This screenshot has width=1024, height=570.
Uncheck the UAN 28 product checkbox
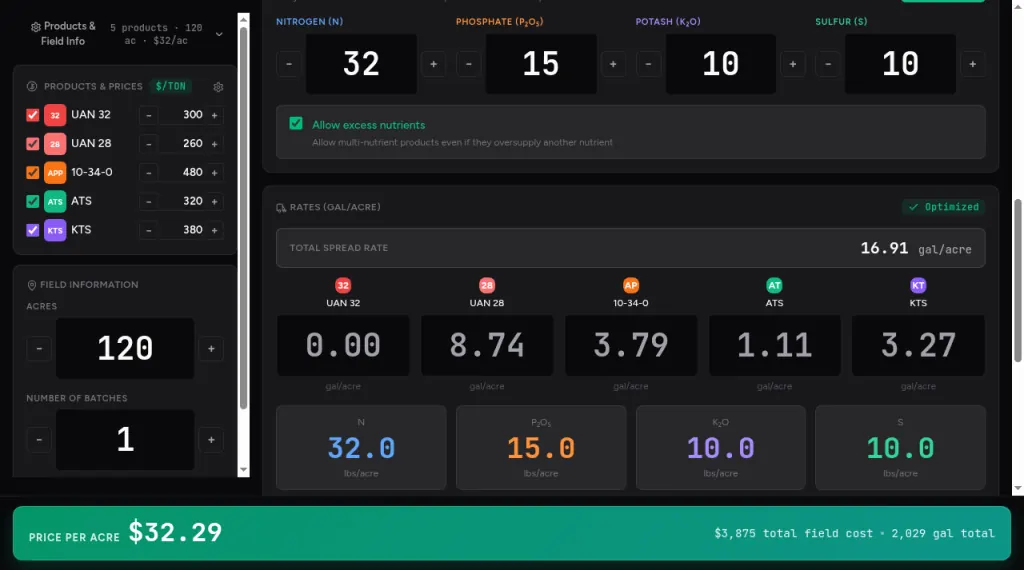(33, 144)
